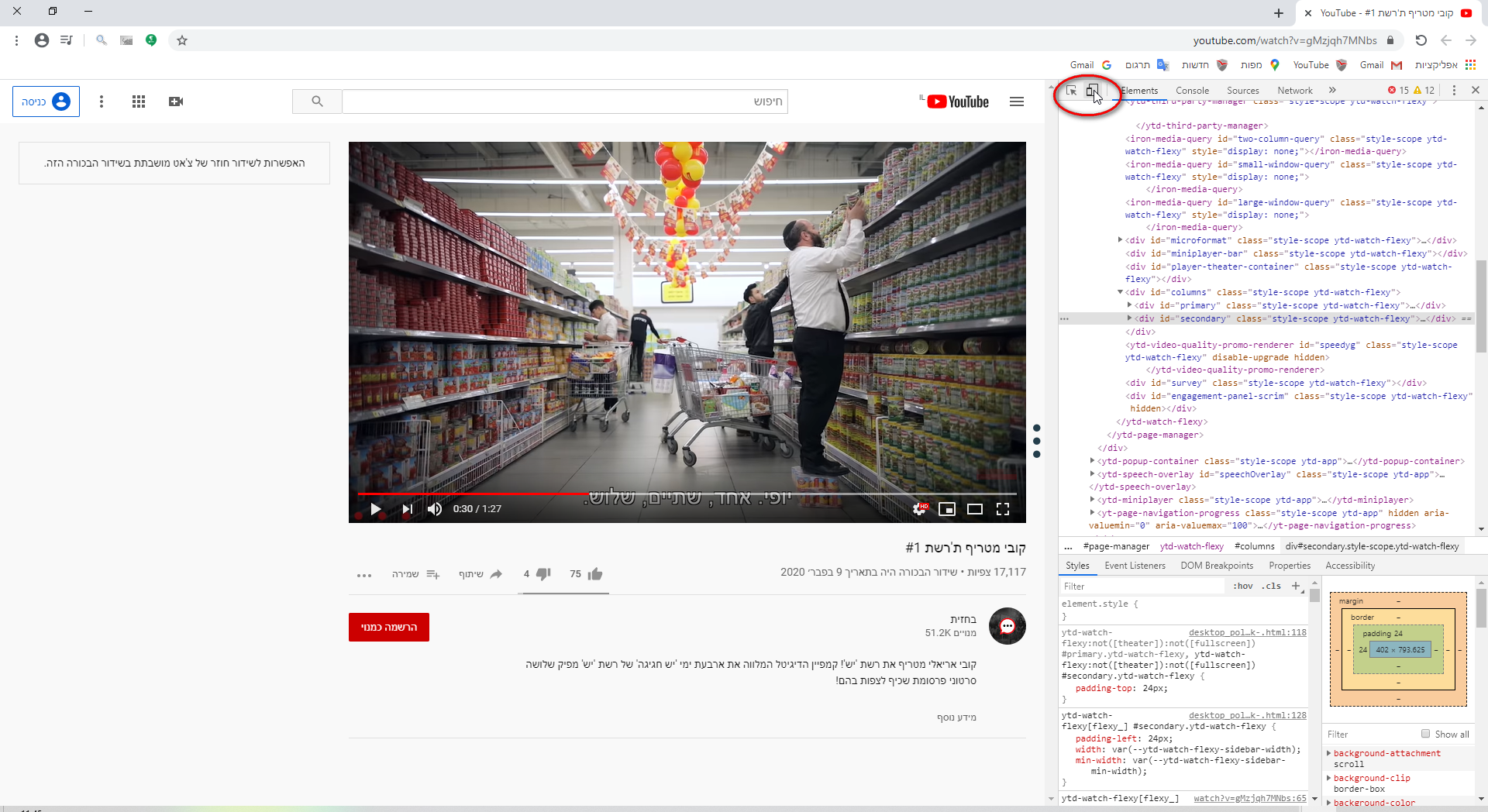Toggle :hov element state panel
This screenshot has width=1488, height=812.
pos(1242,587)
